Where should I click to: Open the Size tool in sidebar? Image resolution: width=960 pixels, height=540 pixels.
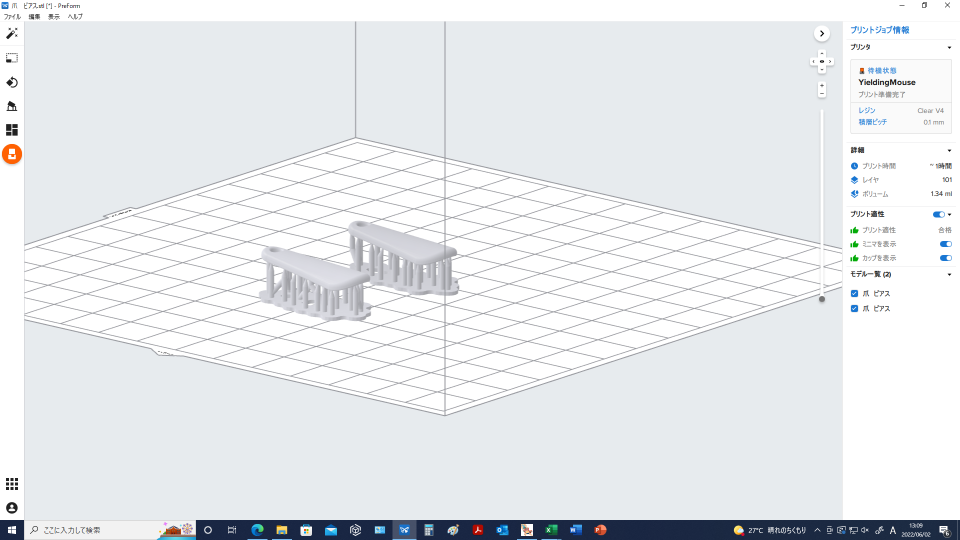tap(12, 58)
